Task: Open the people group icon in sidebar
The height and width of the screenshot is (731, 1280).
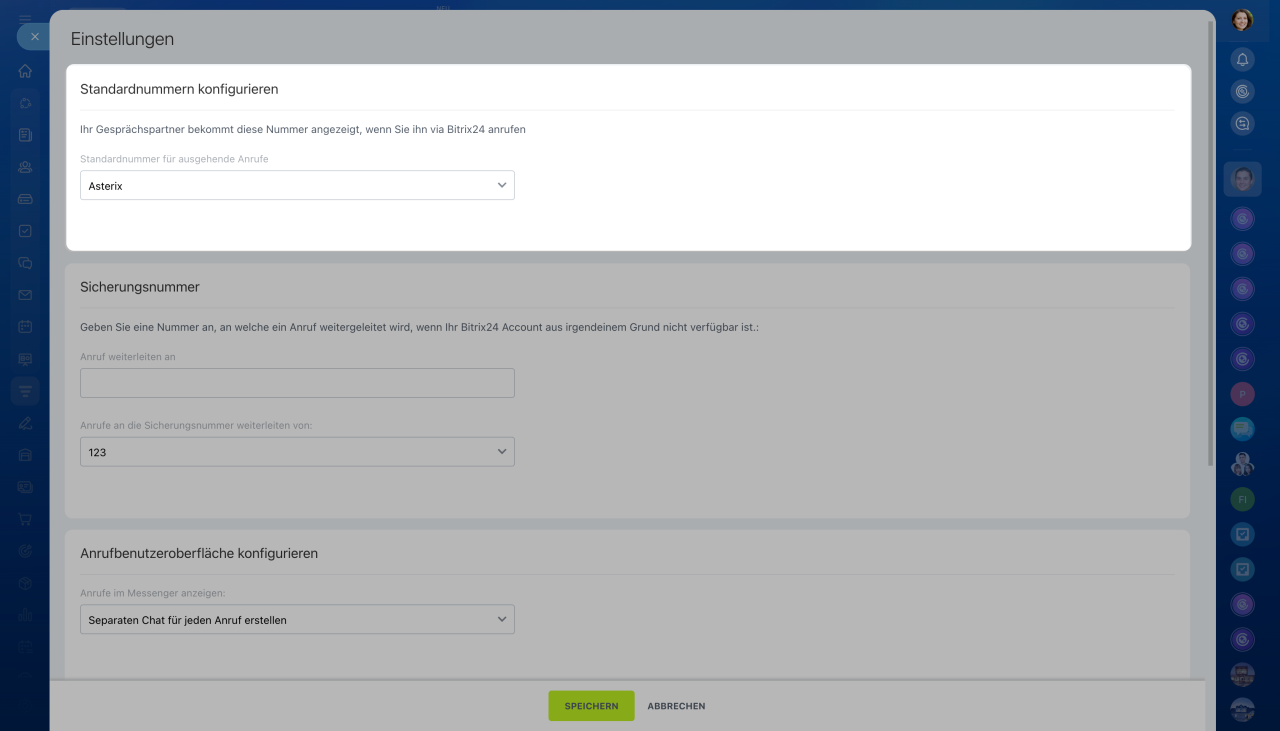Action: click(25, 167)
